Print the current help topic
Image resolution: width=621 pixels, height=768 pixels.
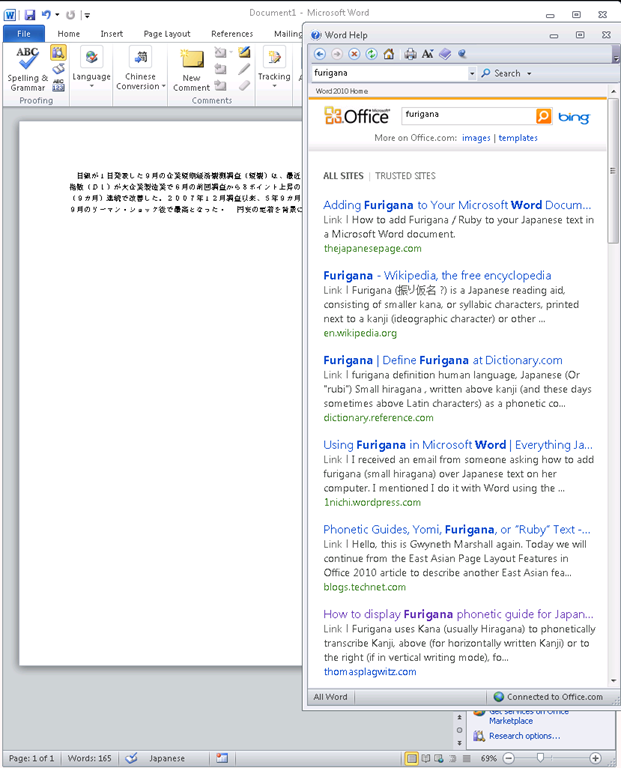[410, 54]
